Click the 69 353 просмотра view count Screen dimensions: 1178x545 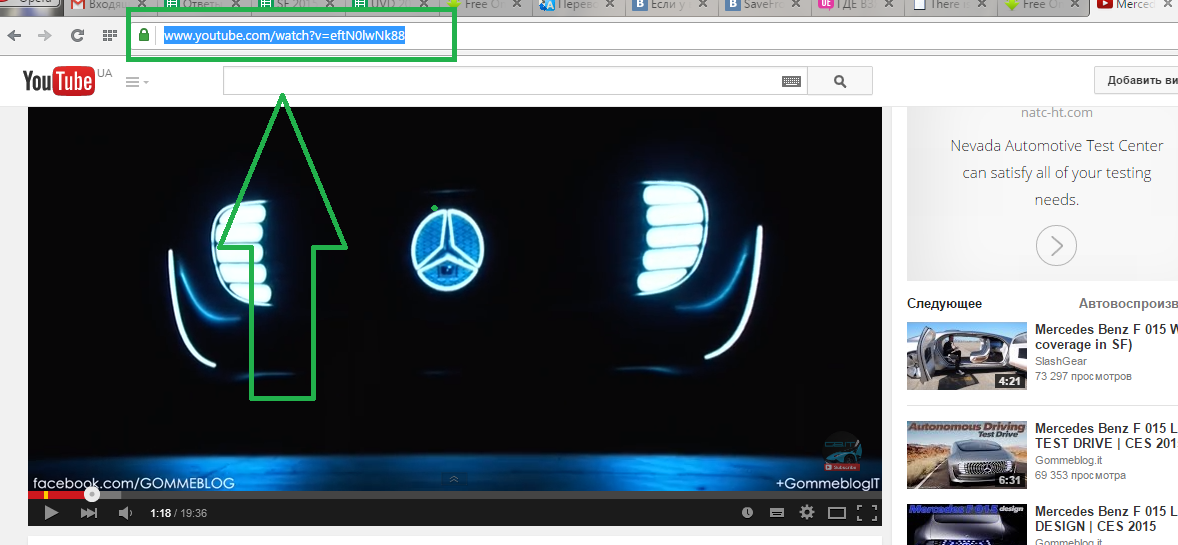click(1080, 475)
